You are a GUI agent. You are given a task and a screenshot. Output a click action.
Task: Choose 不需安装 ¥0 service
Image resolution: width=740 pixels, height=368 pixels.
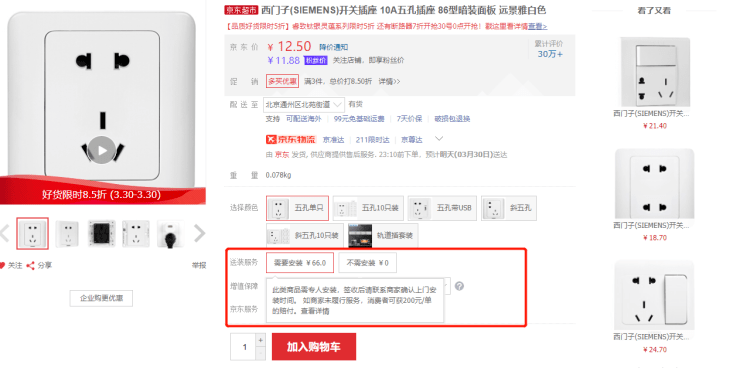(367, 263)
